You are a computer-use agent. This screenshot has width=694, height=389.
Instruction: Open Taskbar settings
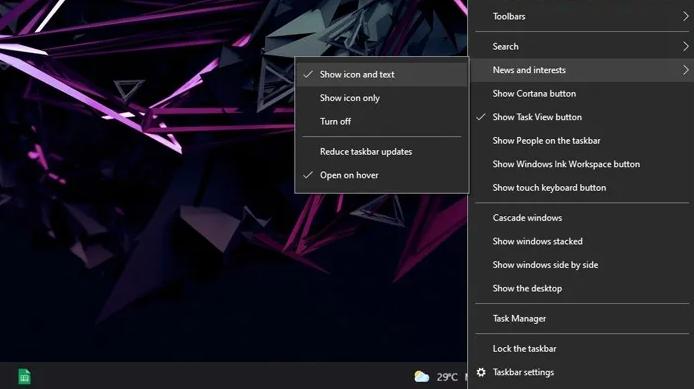pos(582,372)
